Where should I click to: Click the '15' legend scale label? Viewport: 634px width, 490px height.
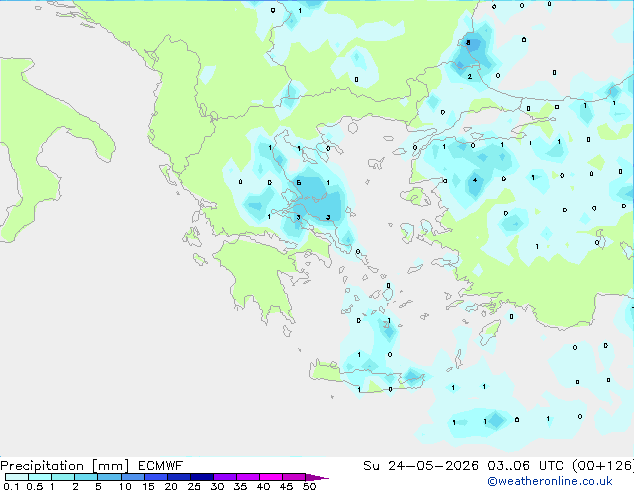point(148,486)
